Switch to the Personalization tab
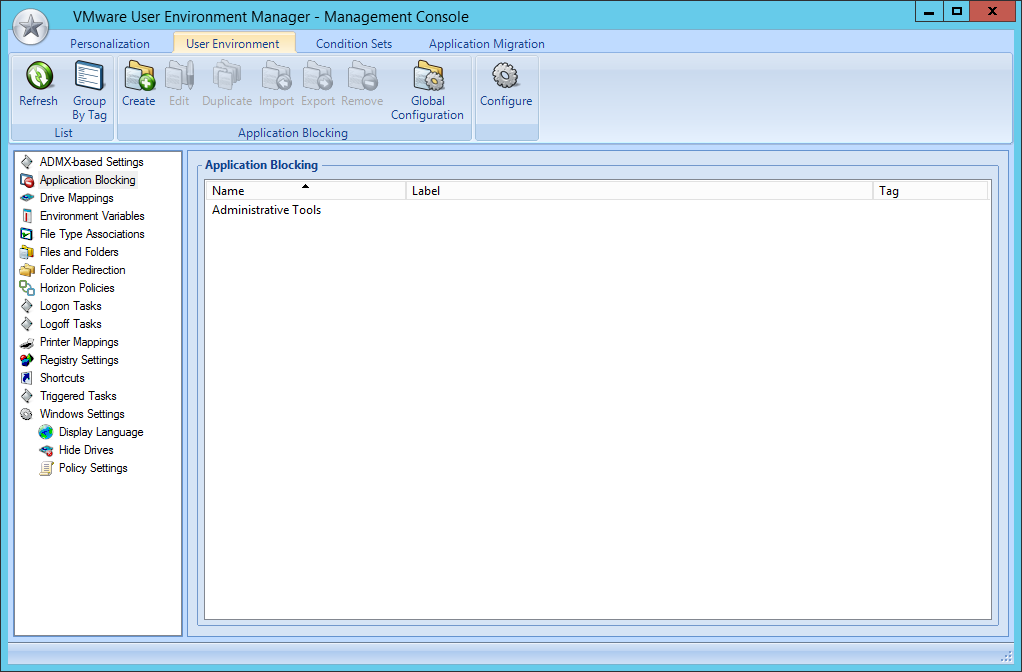This screenshot has width=1022, height=672. click(x=110, y=44)
